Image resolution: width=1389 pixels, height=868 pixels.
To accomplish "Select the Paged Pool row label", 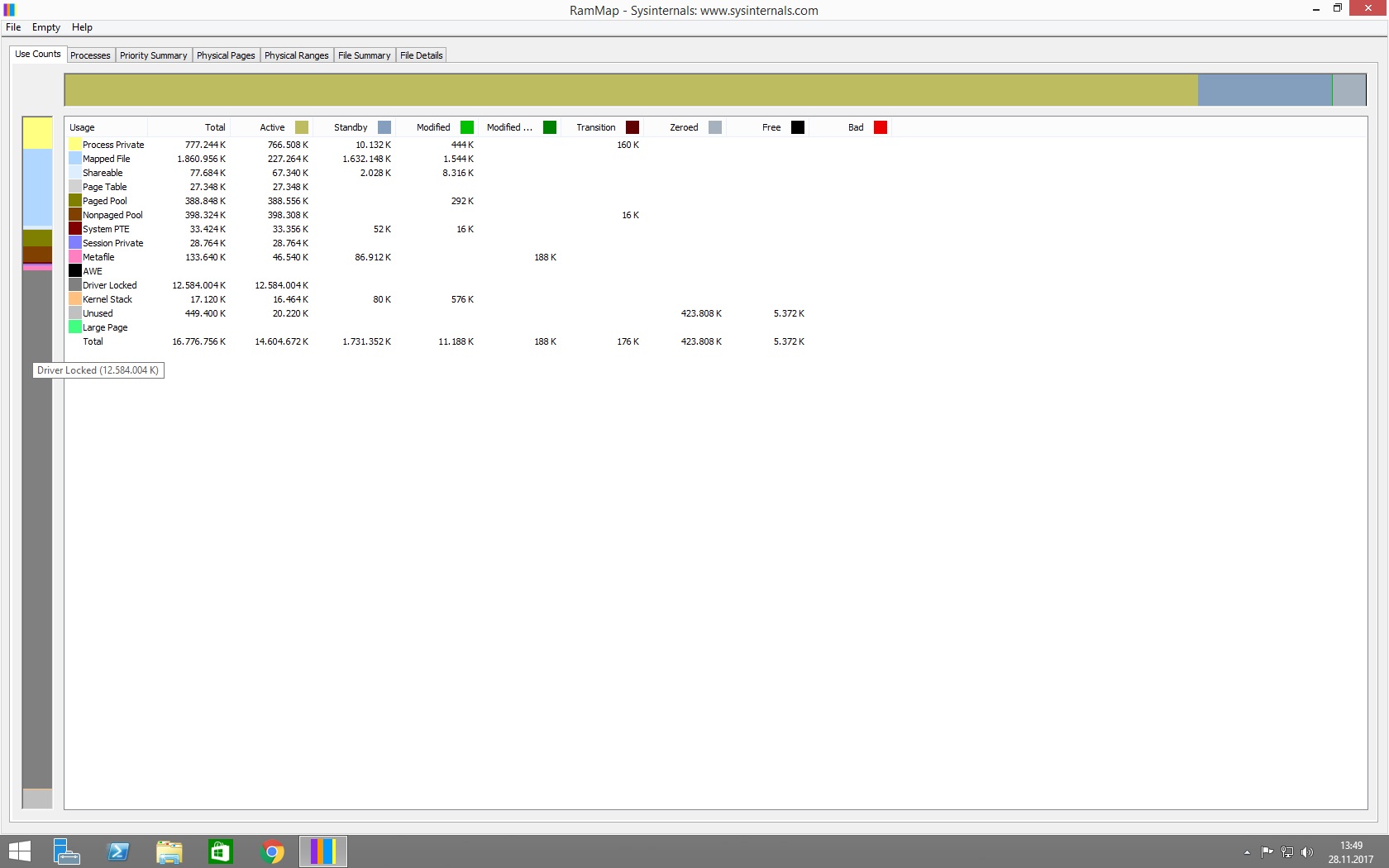I will pyautogui.click(x=105, y=201).
